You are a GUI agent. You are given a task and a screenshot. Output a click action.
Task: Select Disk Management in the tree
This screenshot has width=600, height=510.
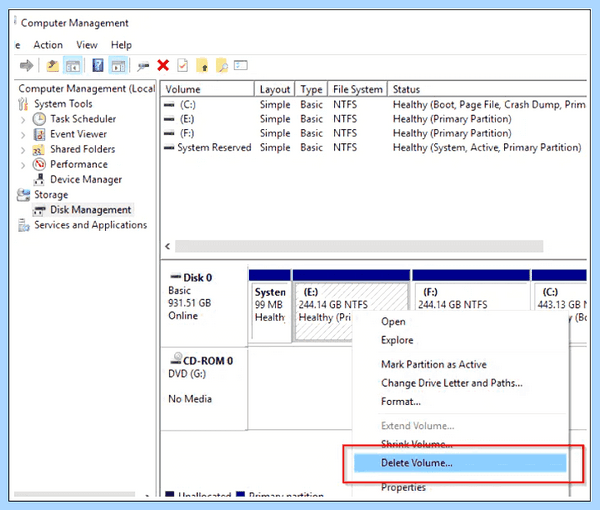91,210
